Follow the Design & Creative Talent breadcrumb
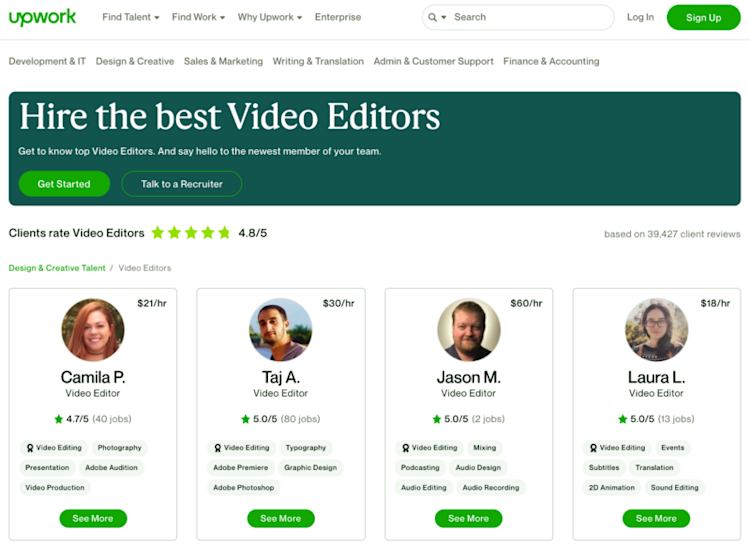This screenshot has width=750, height=547. tap(57, 268)
